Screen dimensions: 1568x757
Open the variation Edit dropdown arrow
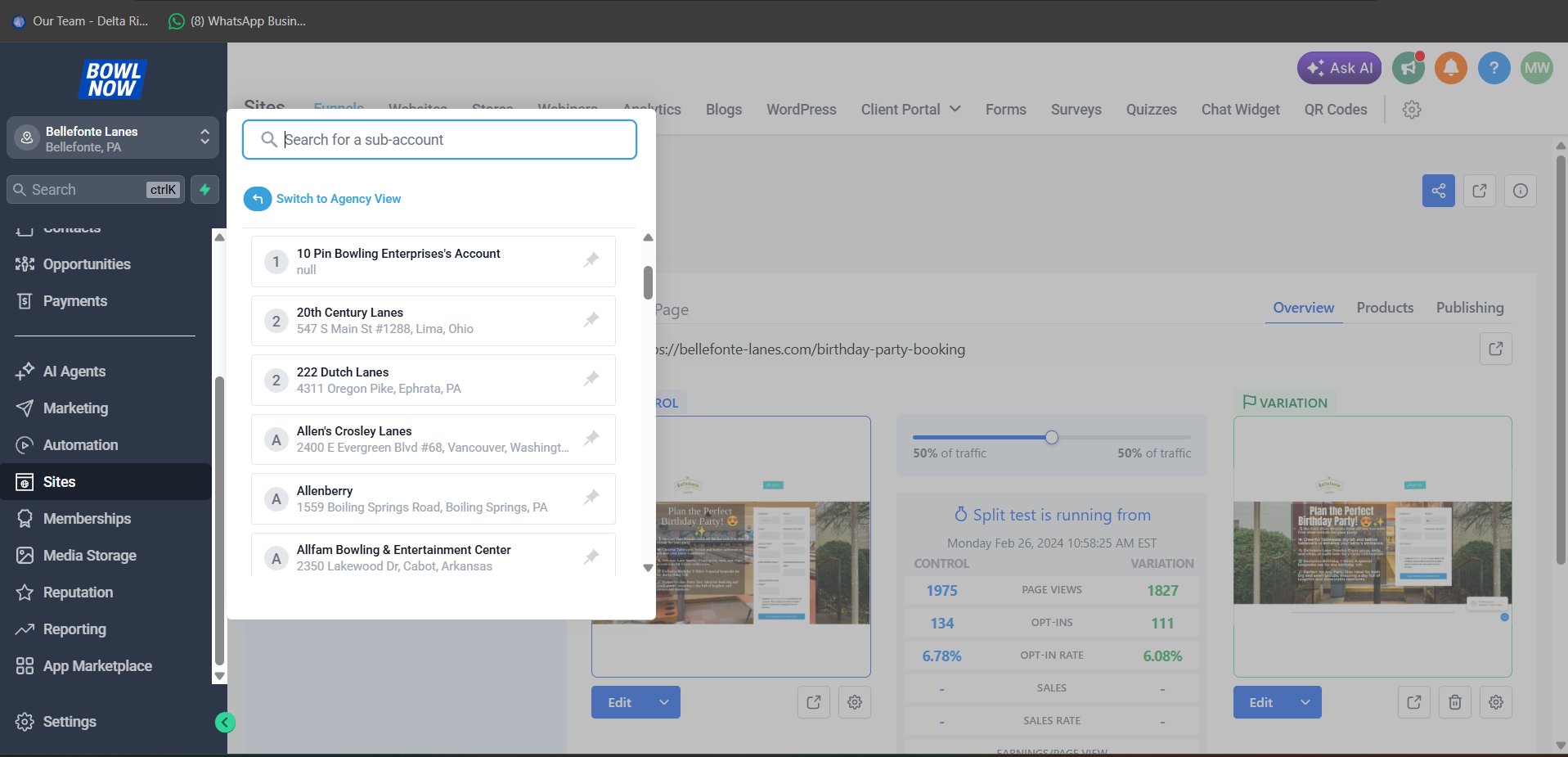click(x=1305, y=702)
